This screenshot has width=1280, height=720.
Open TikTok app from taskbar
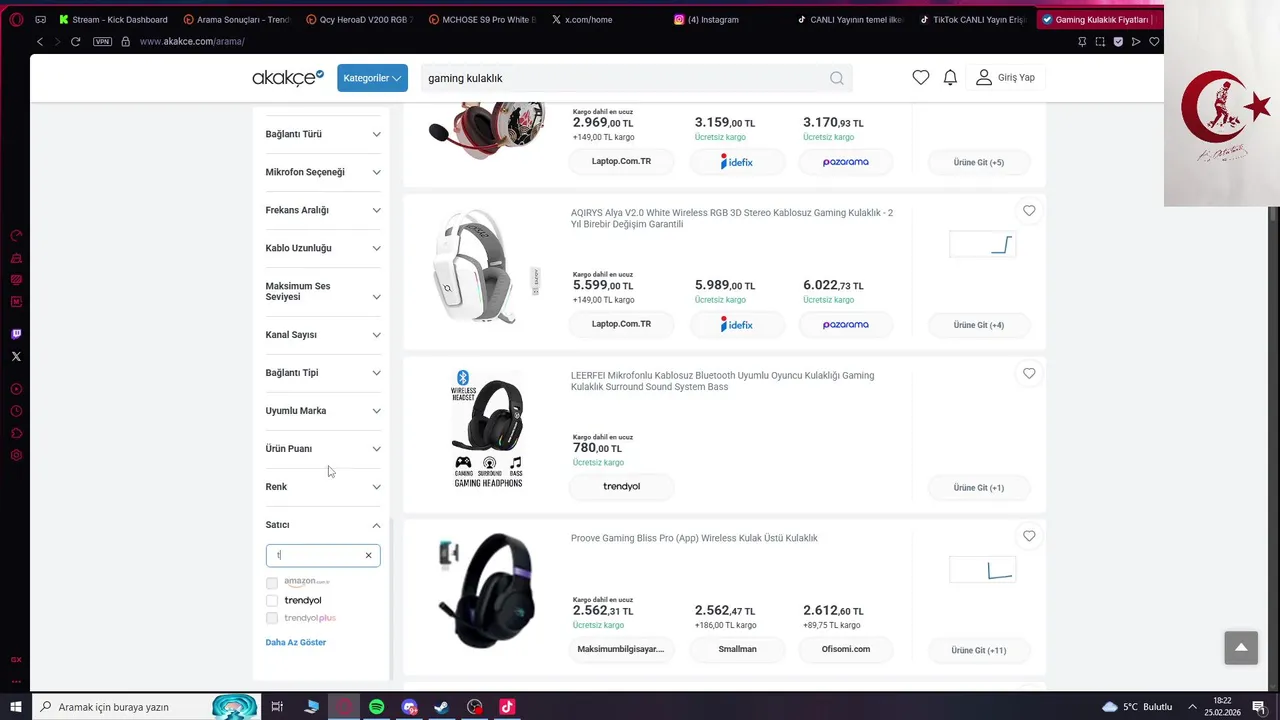coord(507,707)
